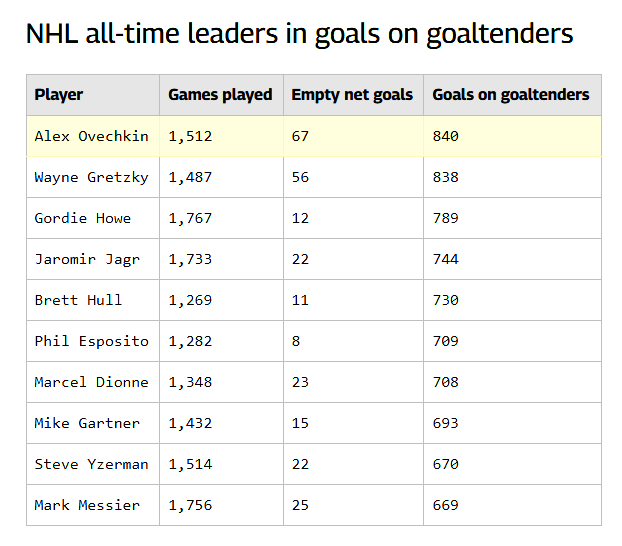Select Ovechkin's 67 empty net goals cell
622x546 pixels.
300,136
